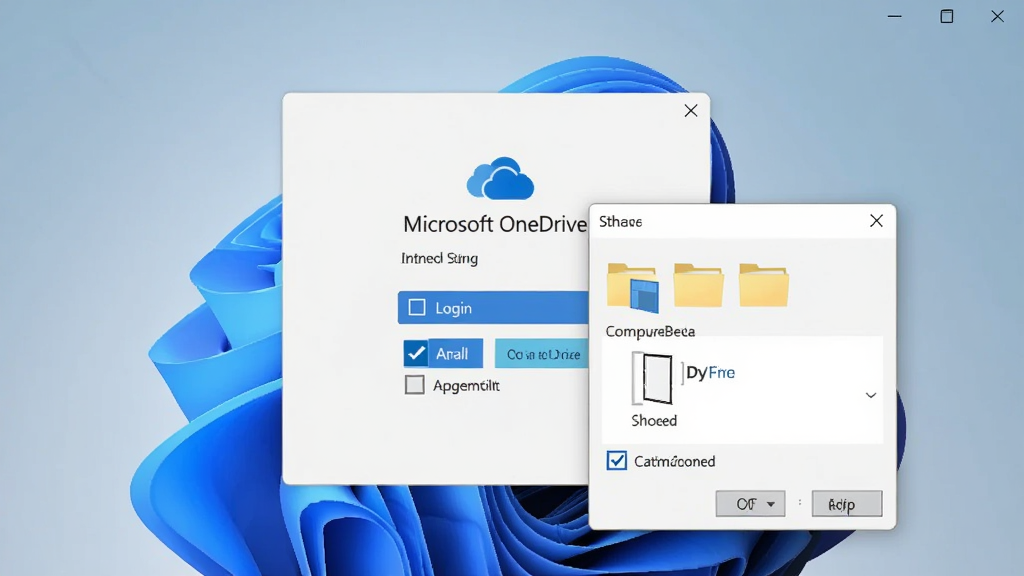Close the Sthaee dialog
Screen dimensions: 1024x576
point(876,221)
